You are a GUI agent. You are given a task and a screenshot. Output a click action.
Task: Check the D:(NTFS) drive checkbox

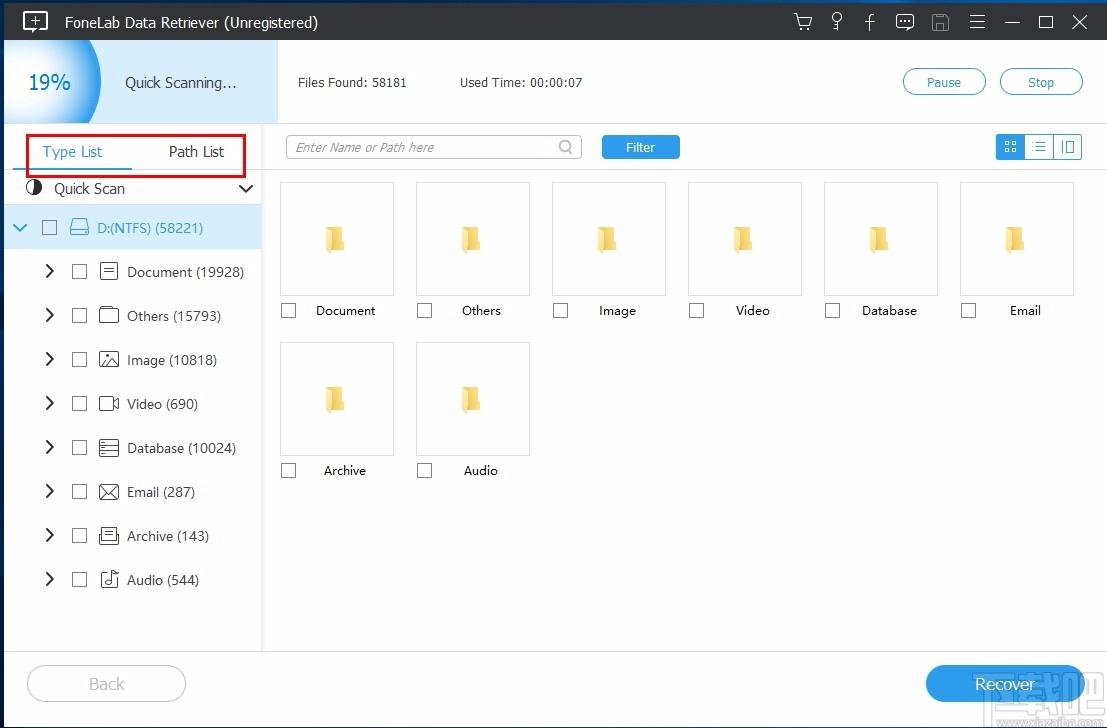pyautogui.click(x=49, y=227)
